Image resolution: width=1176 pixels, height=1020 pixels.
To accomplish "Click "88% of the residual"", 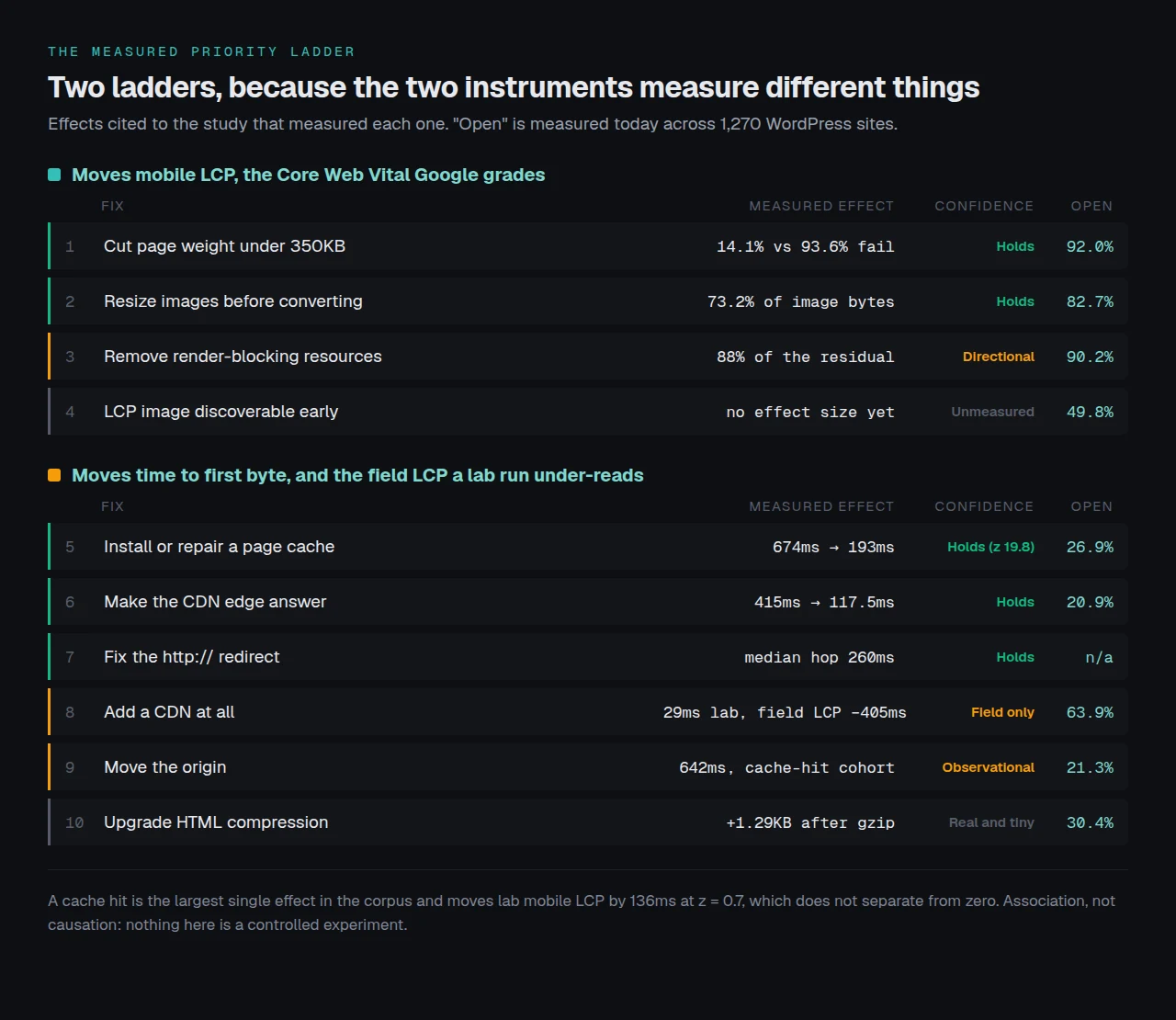I will 805,357.
